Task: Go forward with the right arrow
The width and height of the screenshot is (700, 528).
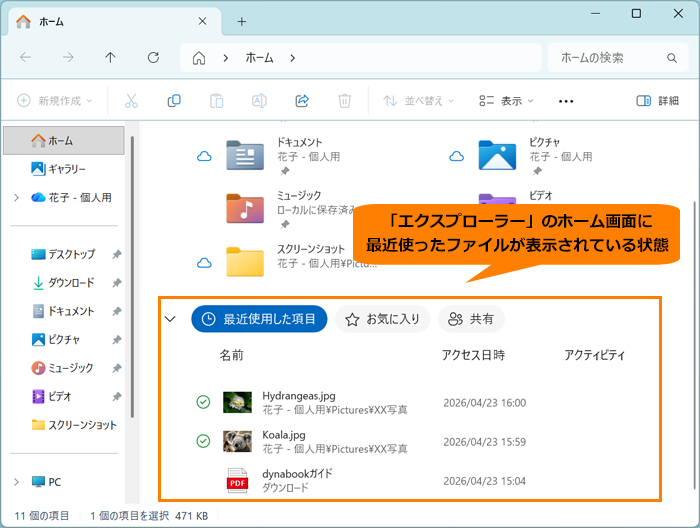Action: (x=68, y=57)
